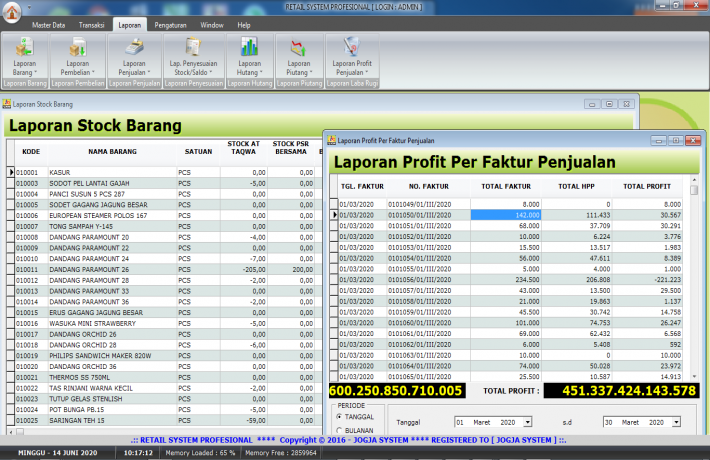The width and height of the screenshot is (710, 460).
Task: Click the Laporan Profit Per Faktur window icon
Action: 331,140
